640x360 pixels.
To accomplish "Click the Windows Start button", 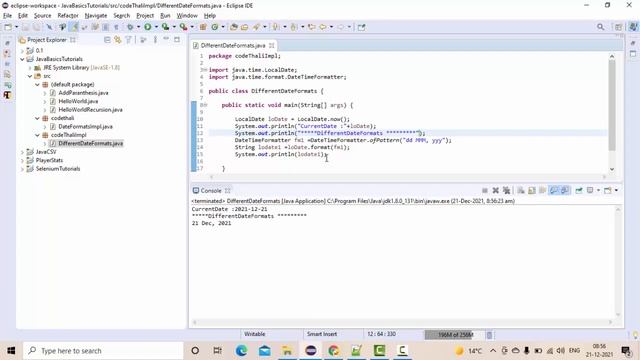I will (11, 351).
